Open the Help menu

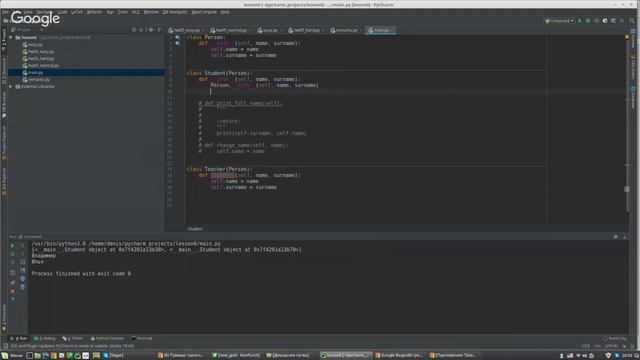coord(225,12)
